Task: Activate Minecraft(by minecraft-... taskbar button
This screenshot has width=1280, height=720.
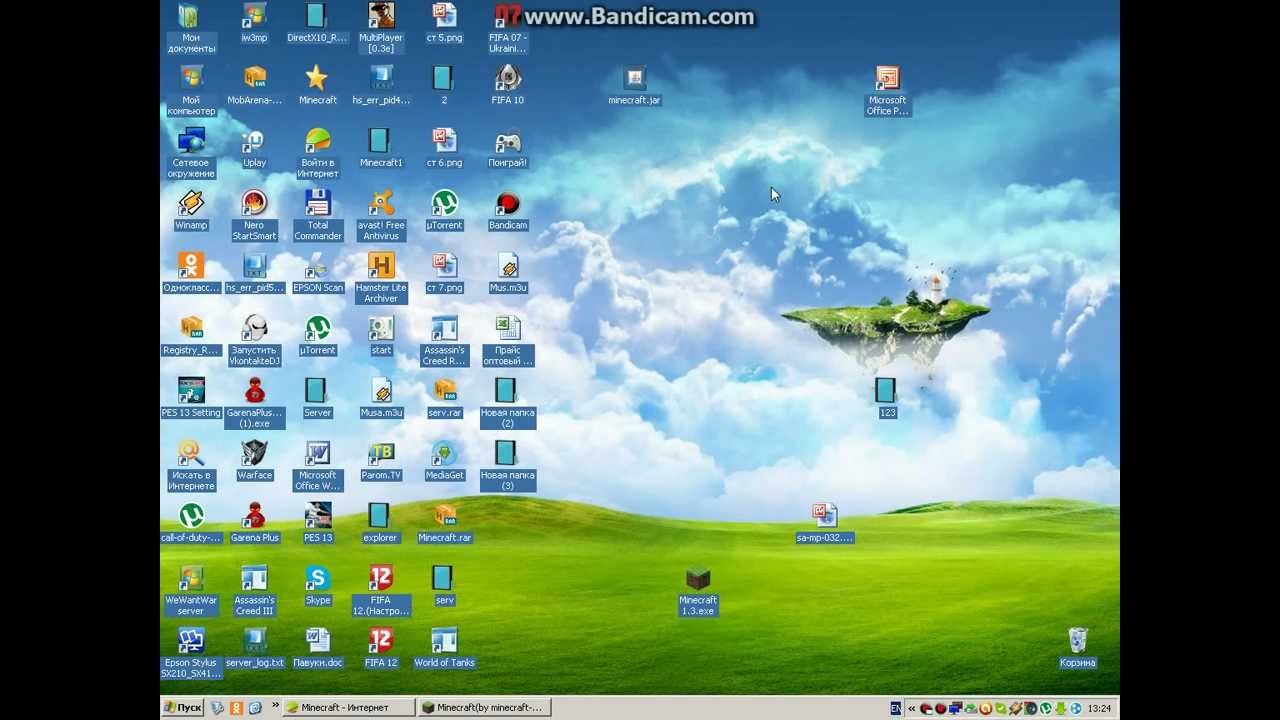Action: click(x=485, y=708)
